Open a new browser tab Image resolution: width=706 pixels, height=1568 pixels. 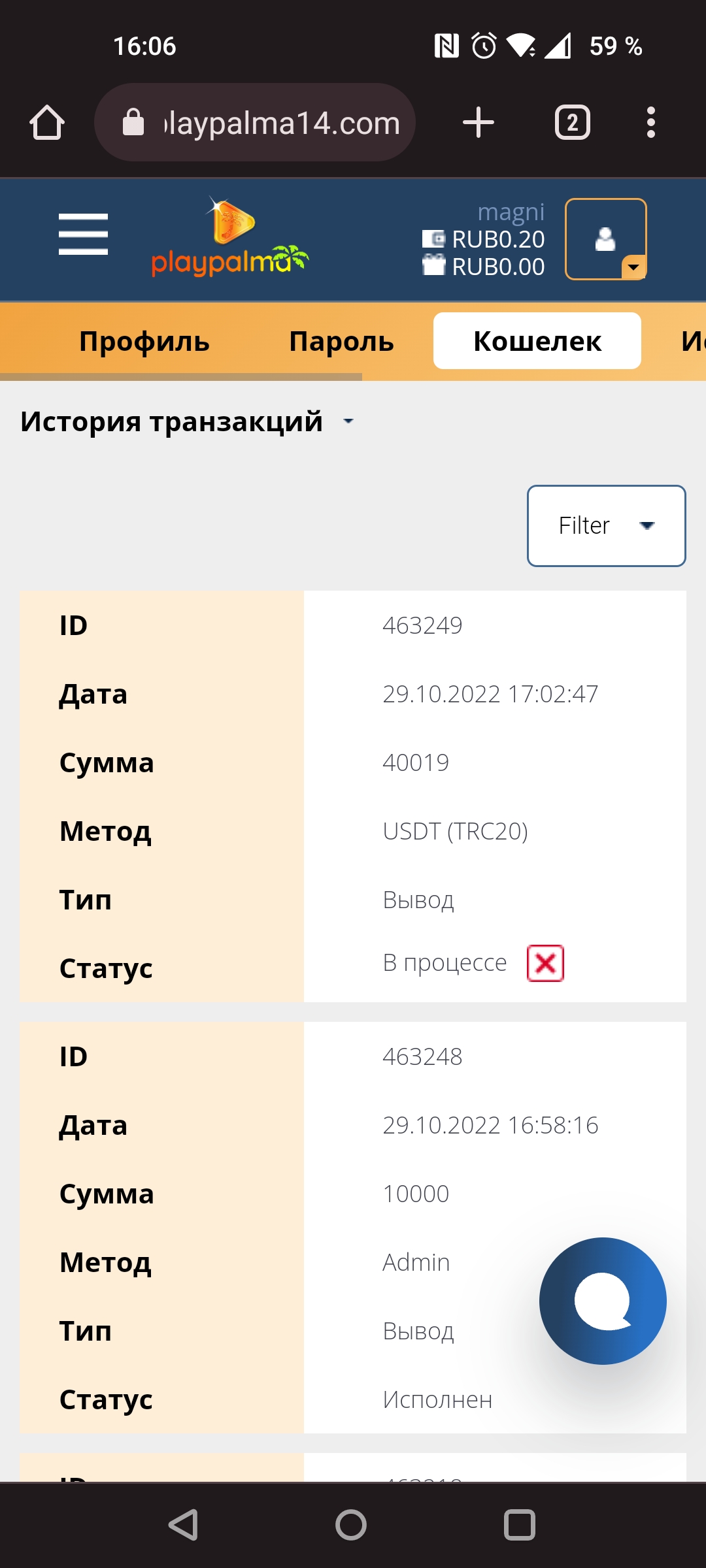pyautogui.click(x=479, y=122)
